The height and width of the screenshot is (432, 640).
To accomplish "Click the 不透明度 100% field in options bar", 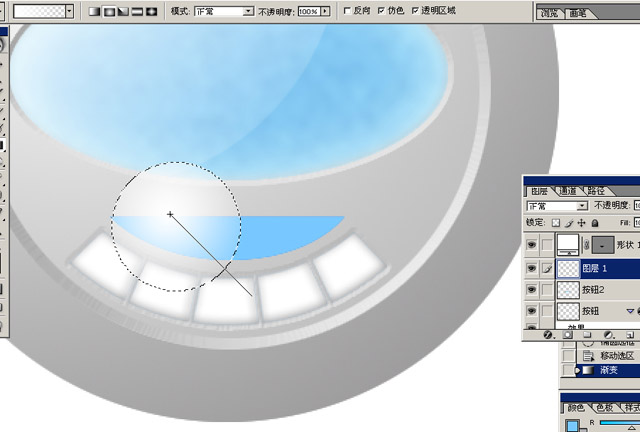I will [309, 11].
